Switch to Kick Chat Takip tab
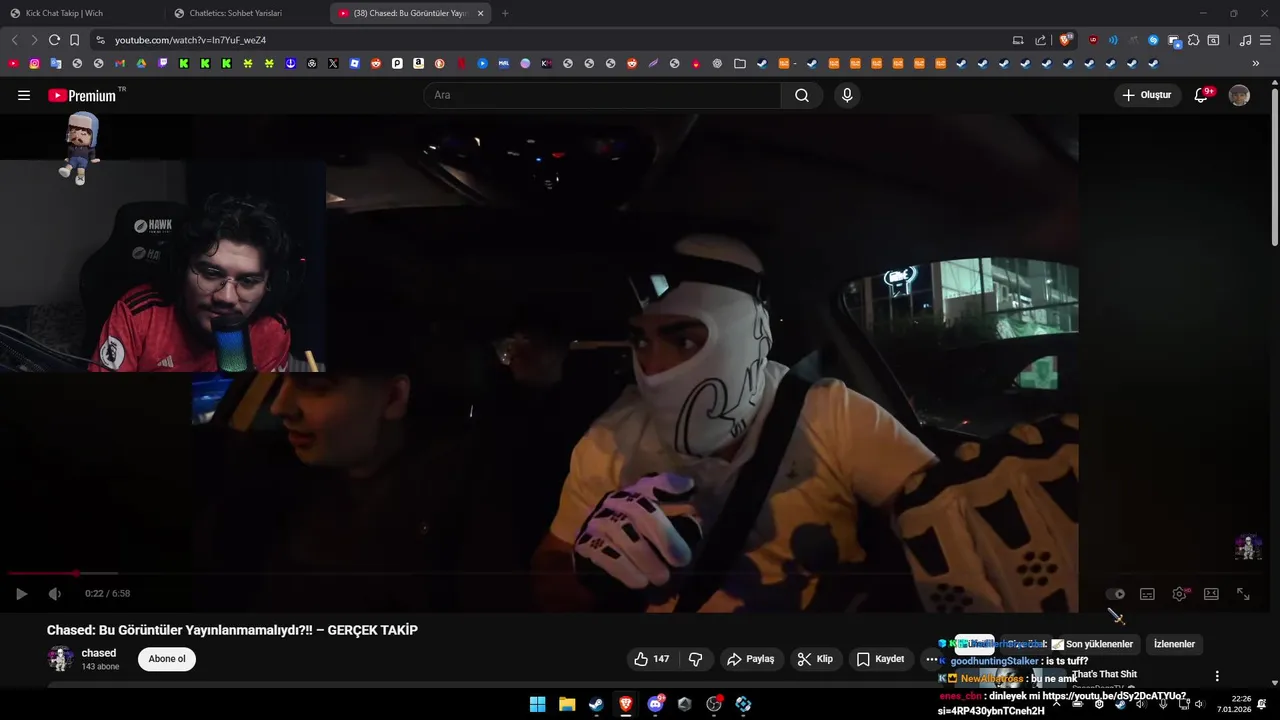Screen dimensions: 1280x720 [80, 13]
